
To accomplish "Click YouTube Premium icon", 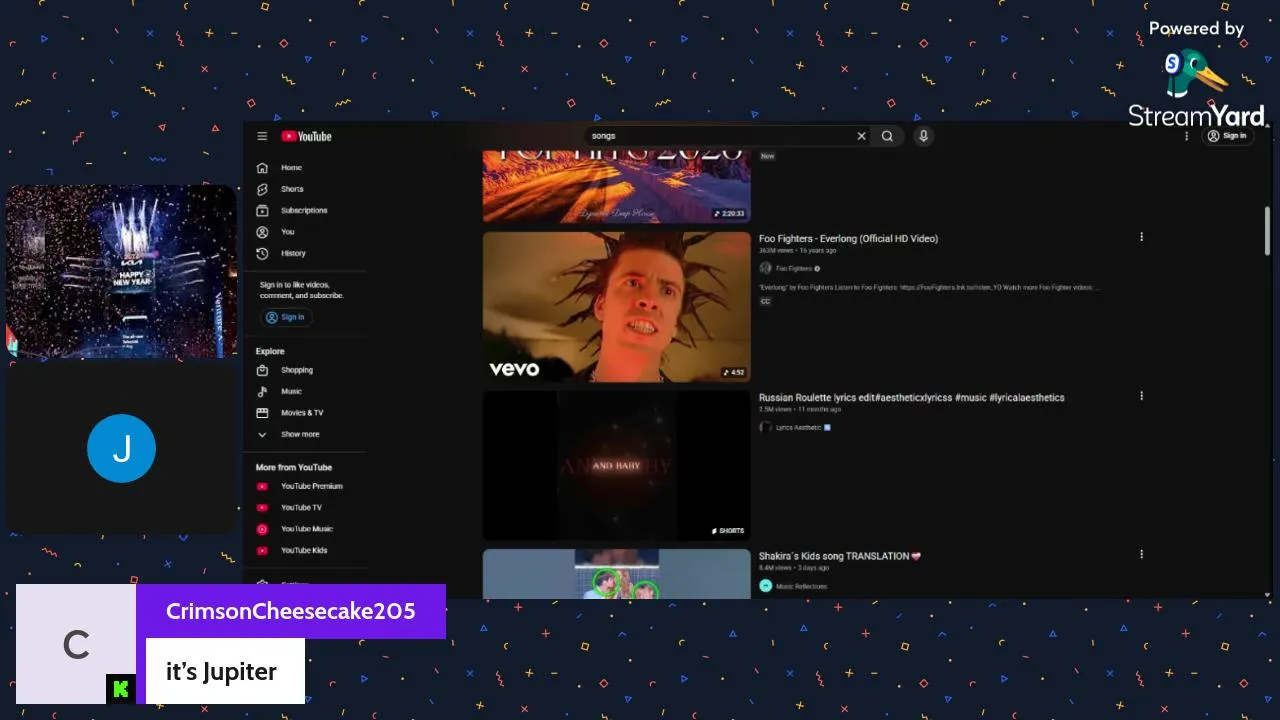I will pos(262,487).
